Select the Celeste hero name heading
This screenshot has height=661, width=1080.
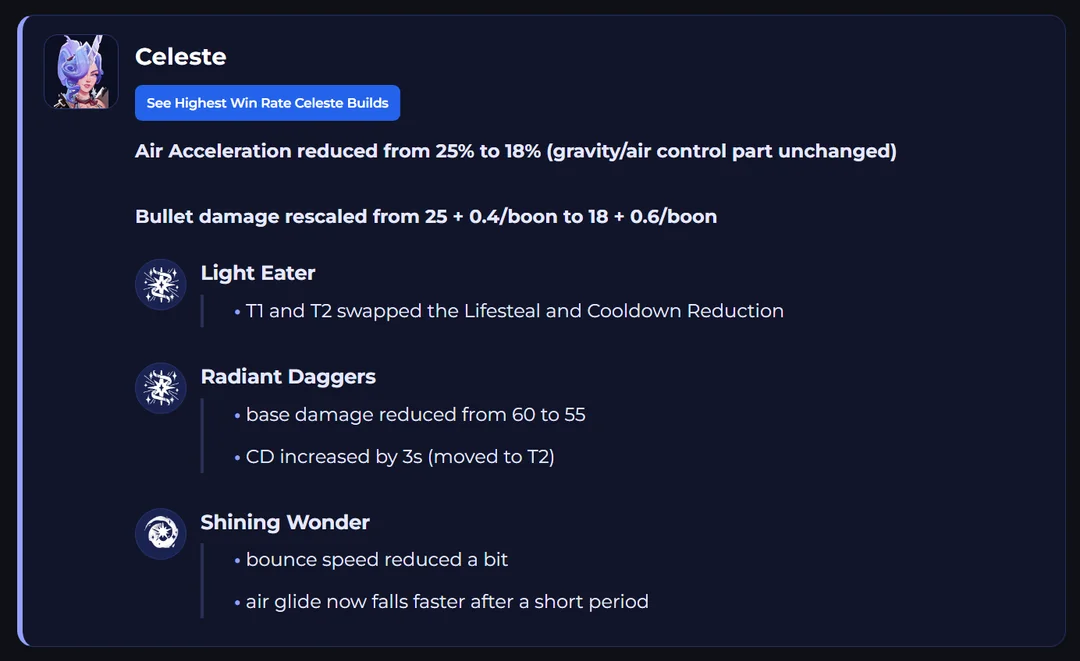coord(181,57)
